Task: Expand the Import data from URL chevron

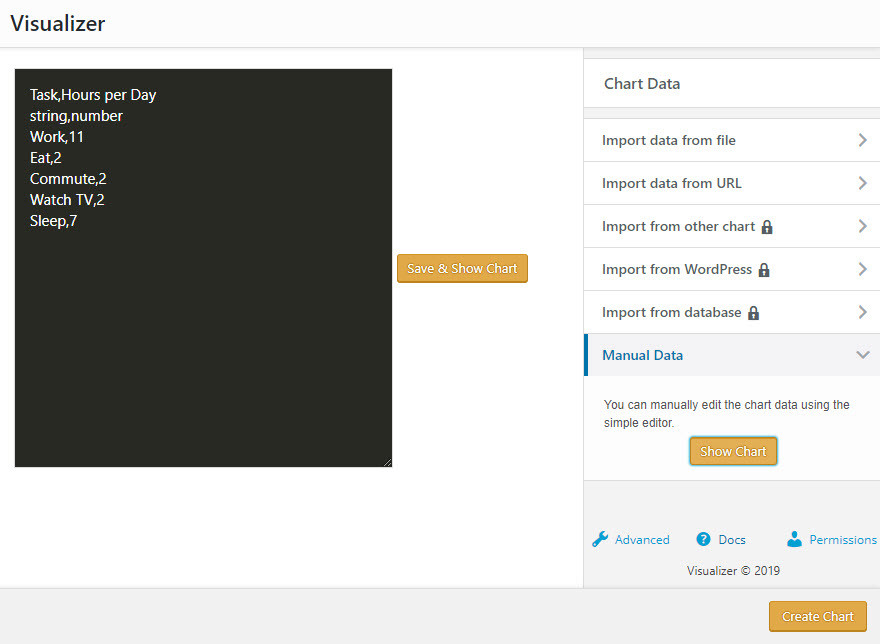Action: click(x=862, y=183)
